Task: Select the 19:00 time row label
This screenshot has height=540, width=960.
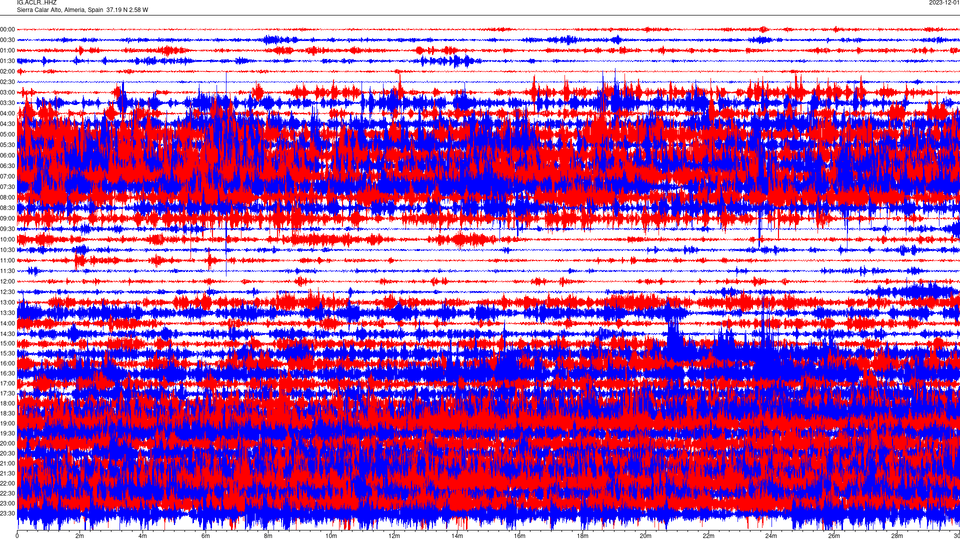Action: 7,424
